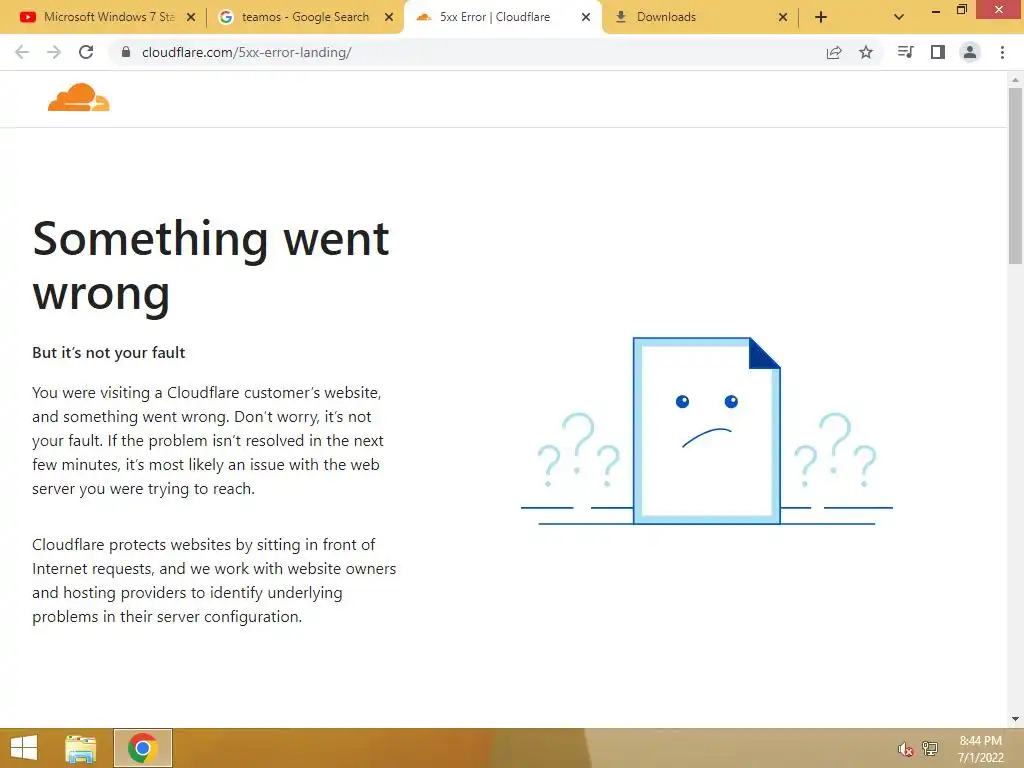Image resolution: width=1024 pixels, height=768 pixels.
Task: Click the "Something went wrong" heading
Action: (x=211, y=266)
